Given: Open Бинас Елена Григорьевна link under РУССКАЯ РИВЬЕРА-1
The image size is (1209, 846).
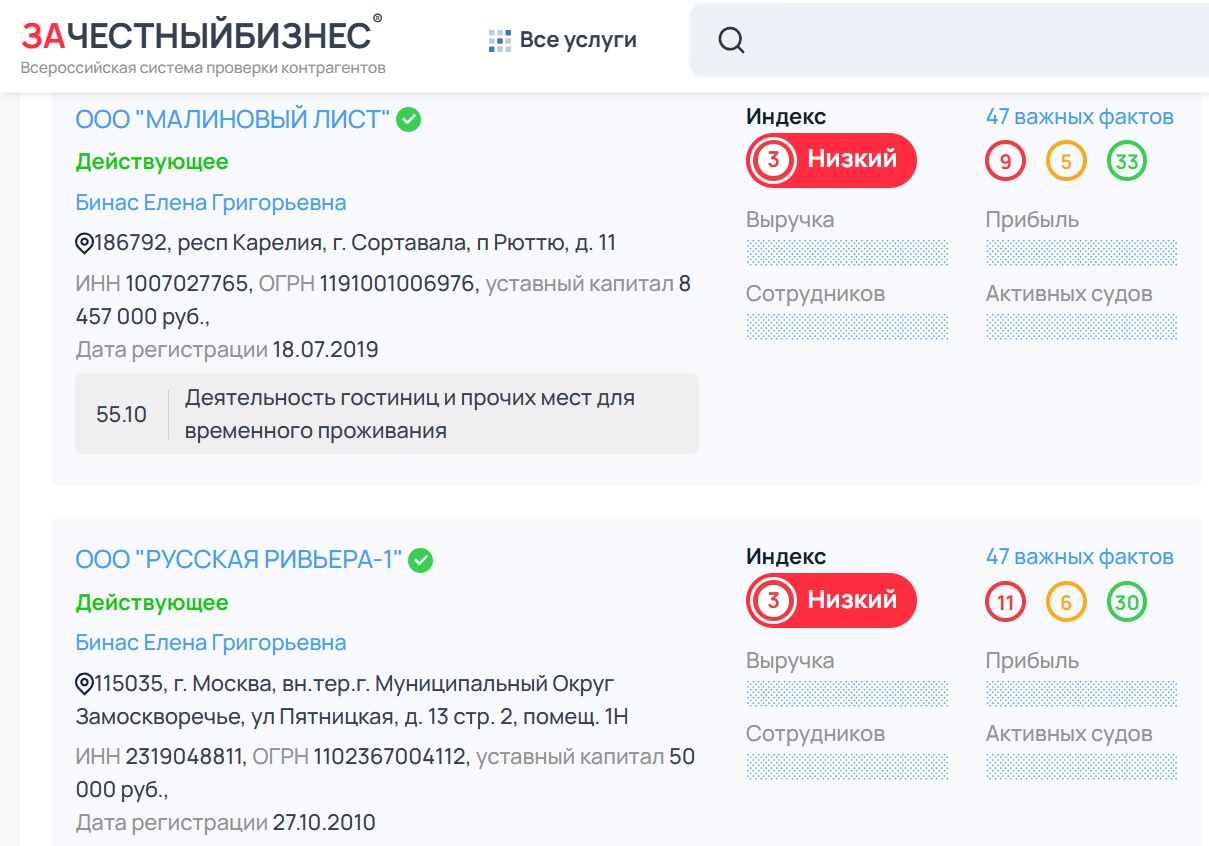Looking at the screenshot, I should click(x=211, y=642).
